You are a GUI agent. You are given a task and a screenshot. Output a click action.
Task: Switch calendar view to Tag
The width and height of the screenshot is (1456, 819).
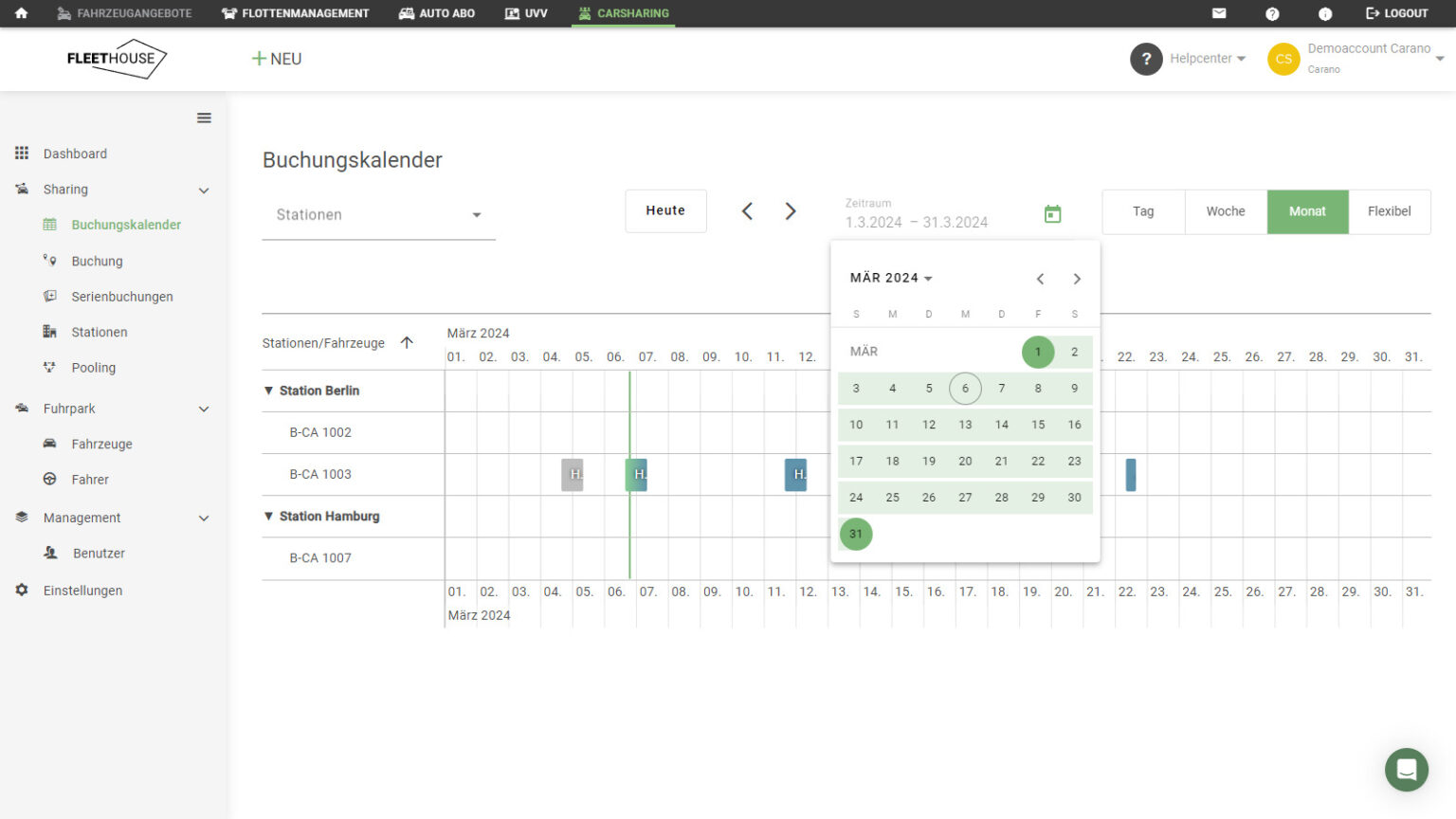click(1143, 211)
